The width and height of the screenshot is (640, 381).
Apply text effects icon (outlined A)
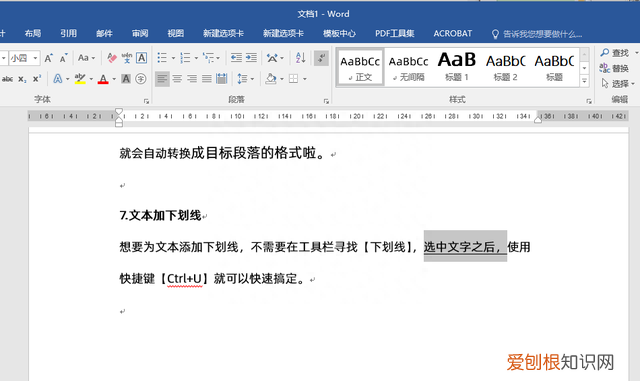[x=58, y=79]
